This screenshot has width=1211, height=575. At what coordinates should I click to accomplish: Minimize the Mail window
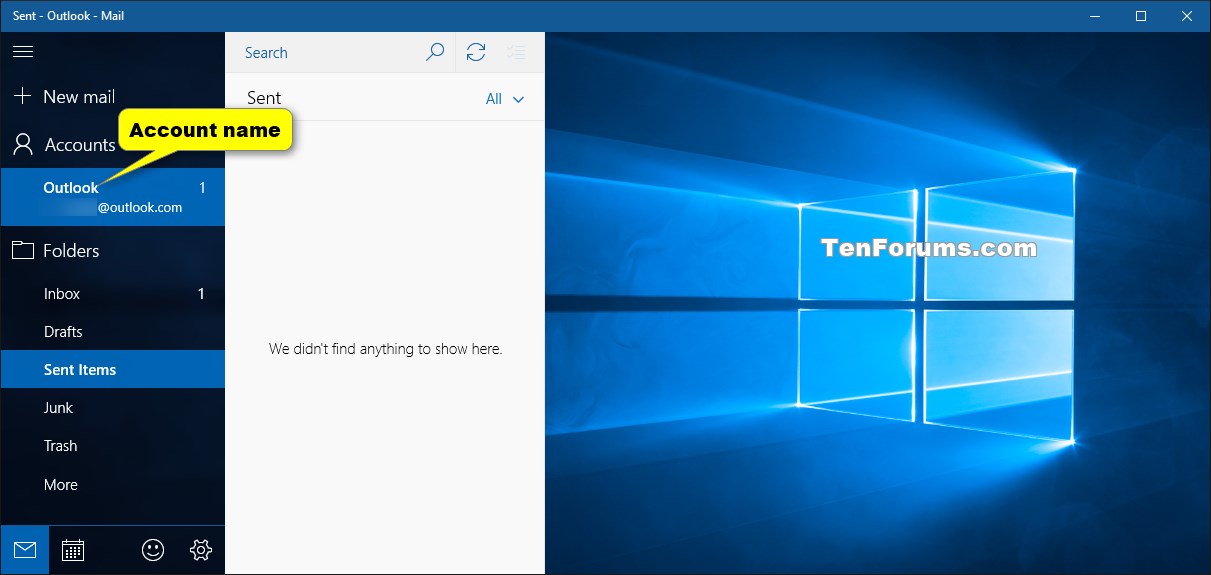click(1095, 16)
